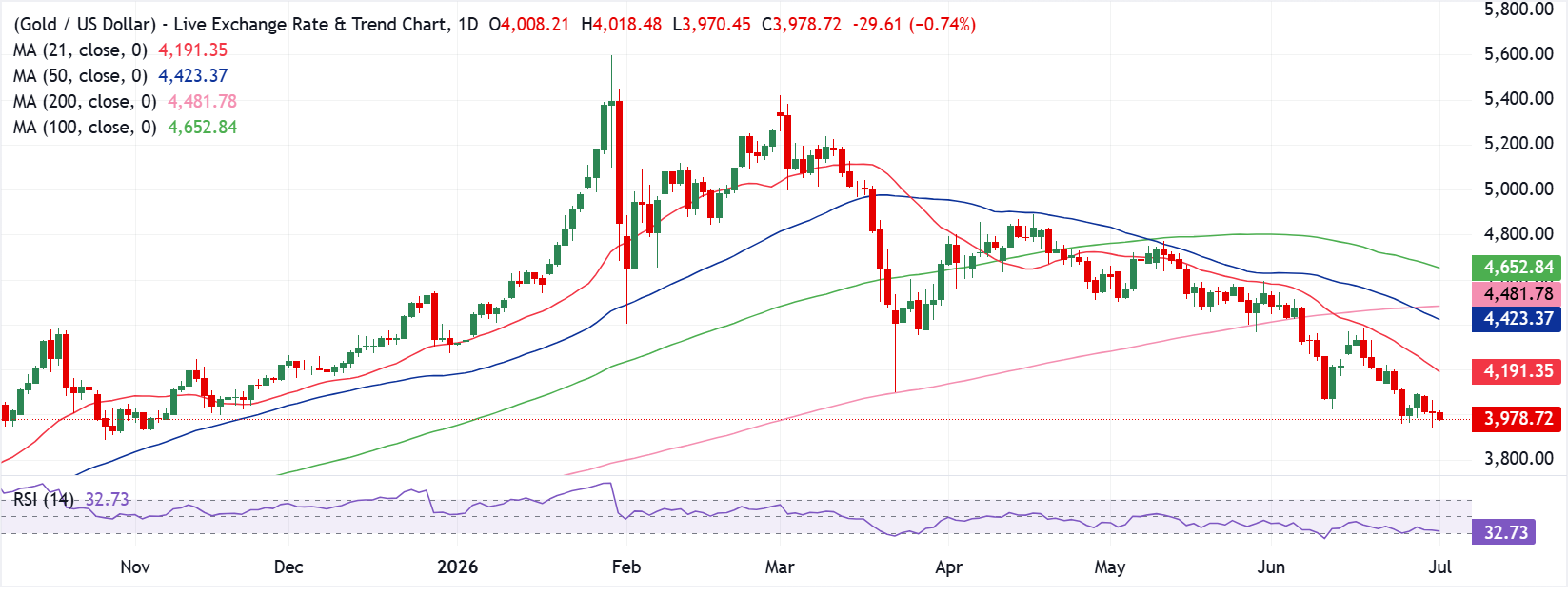
Task: Click the green 4,652.84 price axis tag
Action: 1517,268
